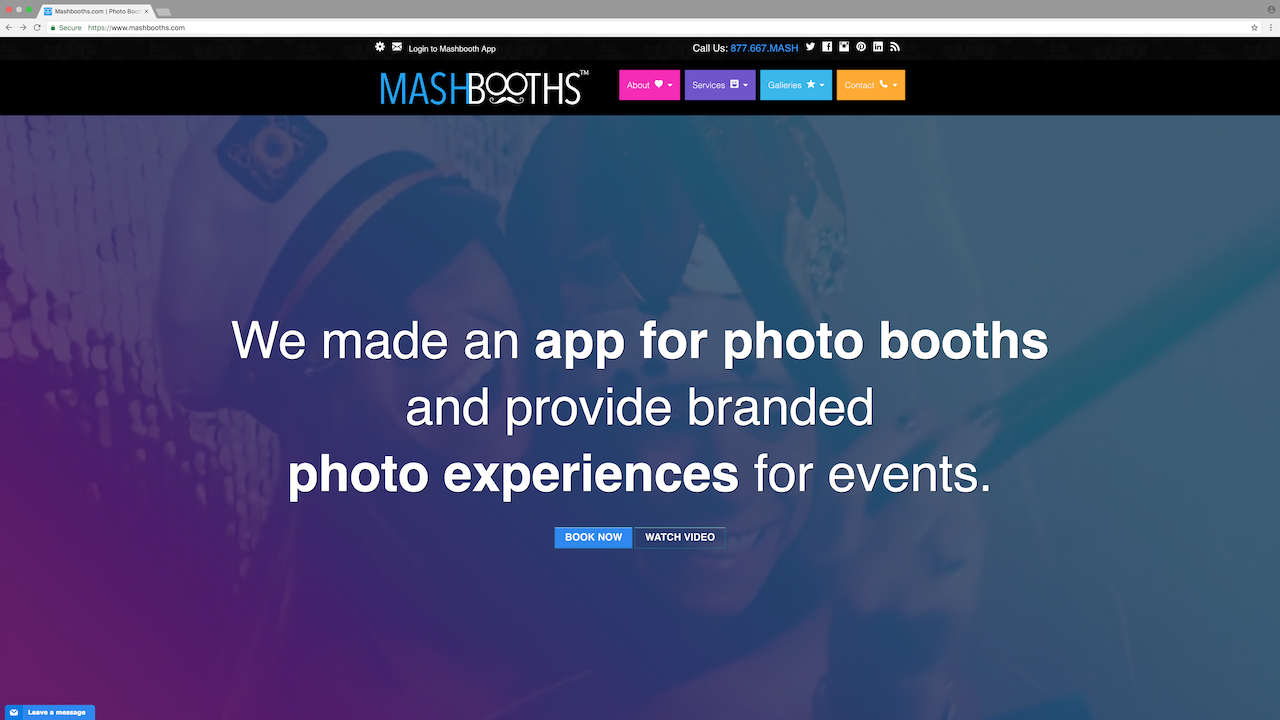Click the Watch Video button
This screenshot has height=720, width=1280.
pyautogui.click(x=680, y=537)
